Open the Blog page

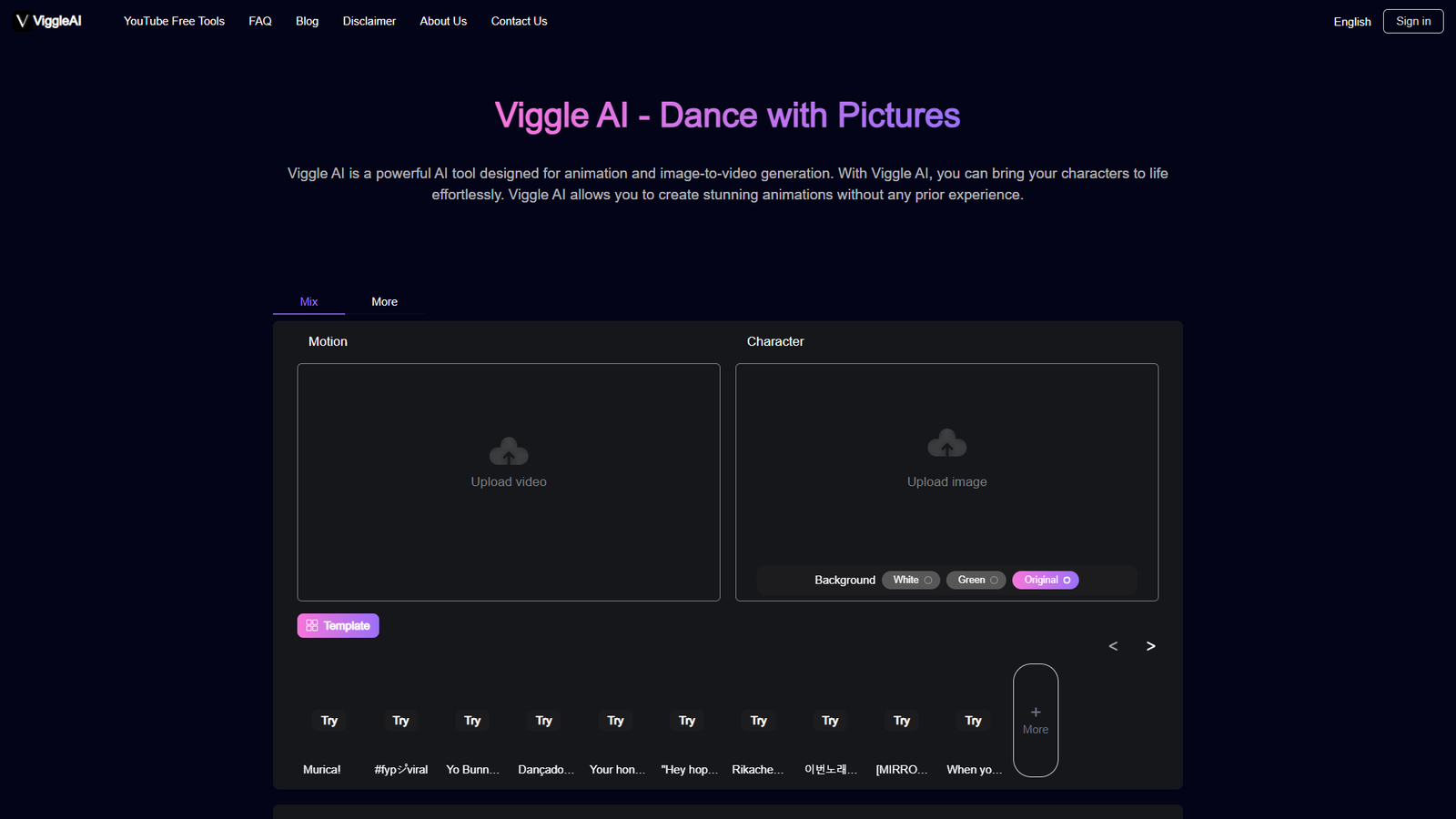pos(308,21)
